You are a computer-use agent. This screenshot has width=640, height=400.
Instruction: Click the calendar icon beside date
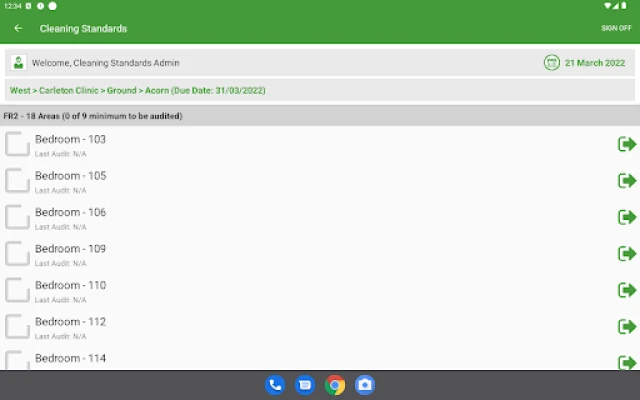551,63
